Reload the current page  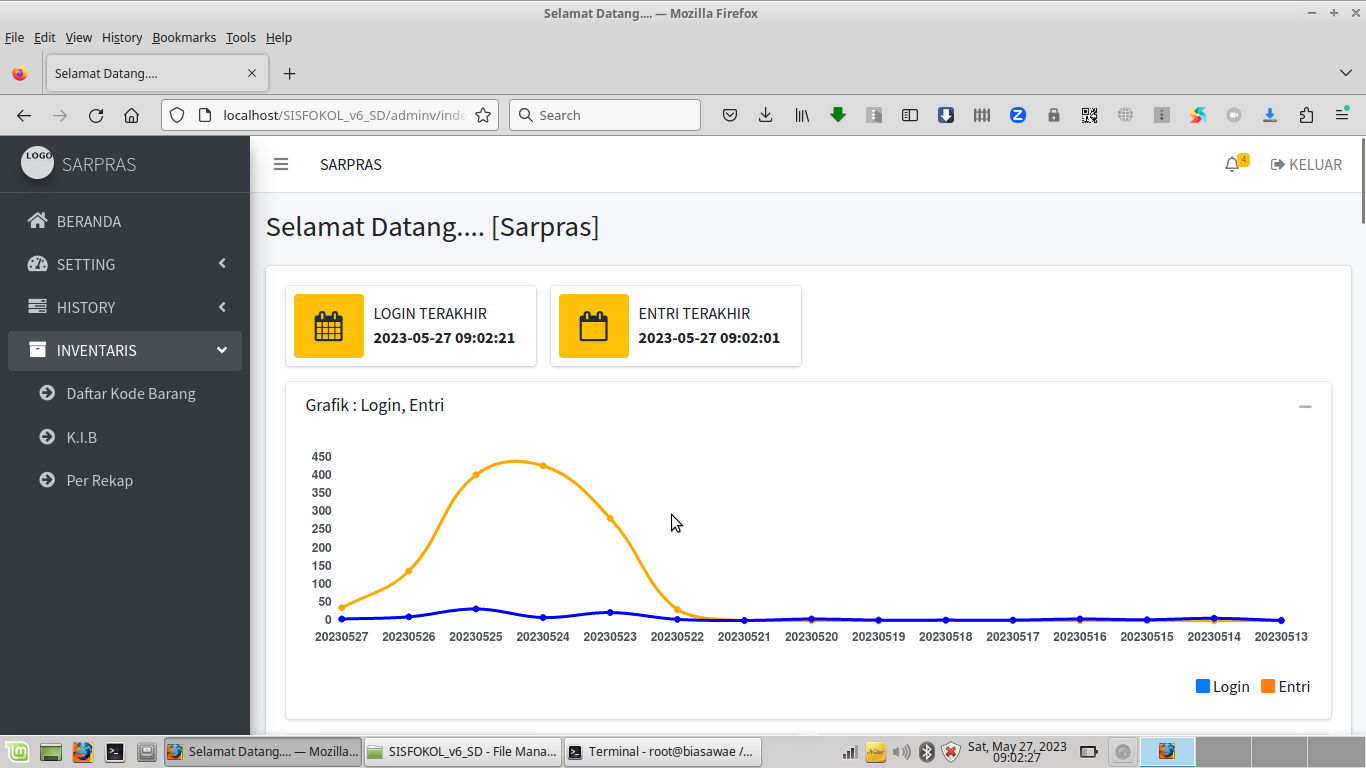point(96,115)
